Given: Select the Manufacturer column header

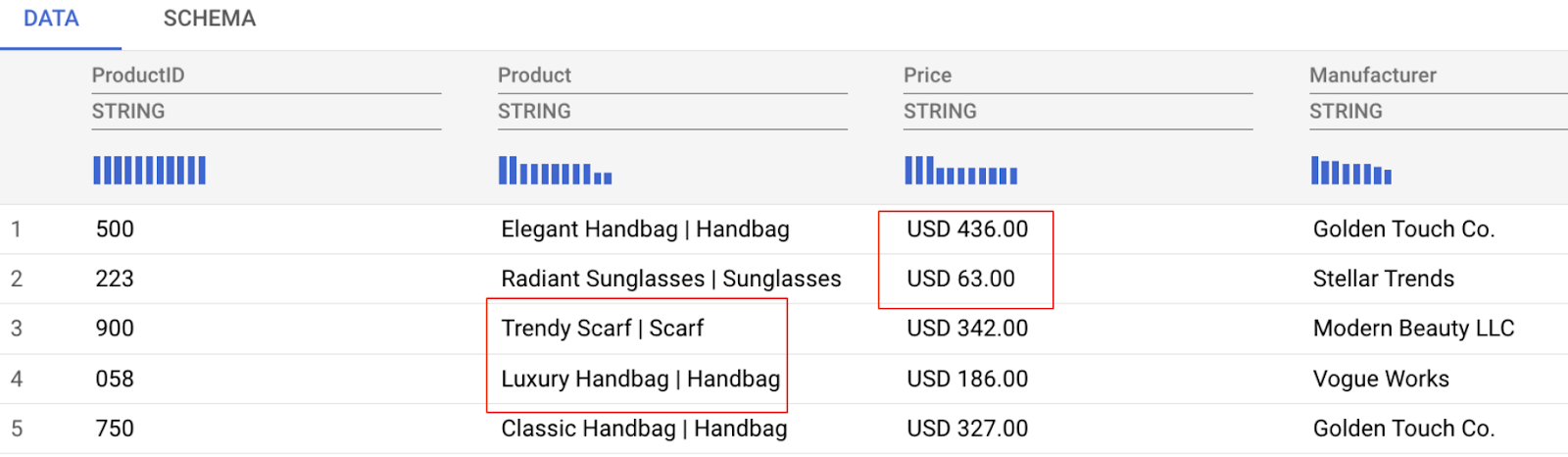Looking at the screenshot, I should [1372, 76].
